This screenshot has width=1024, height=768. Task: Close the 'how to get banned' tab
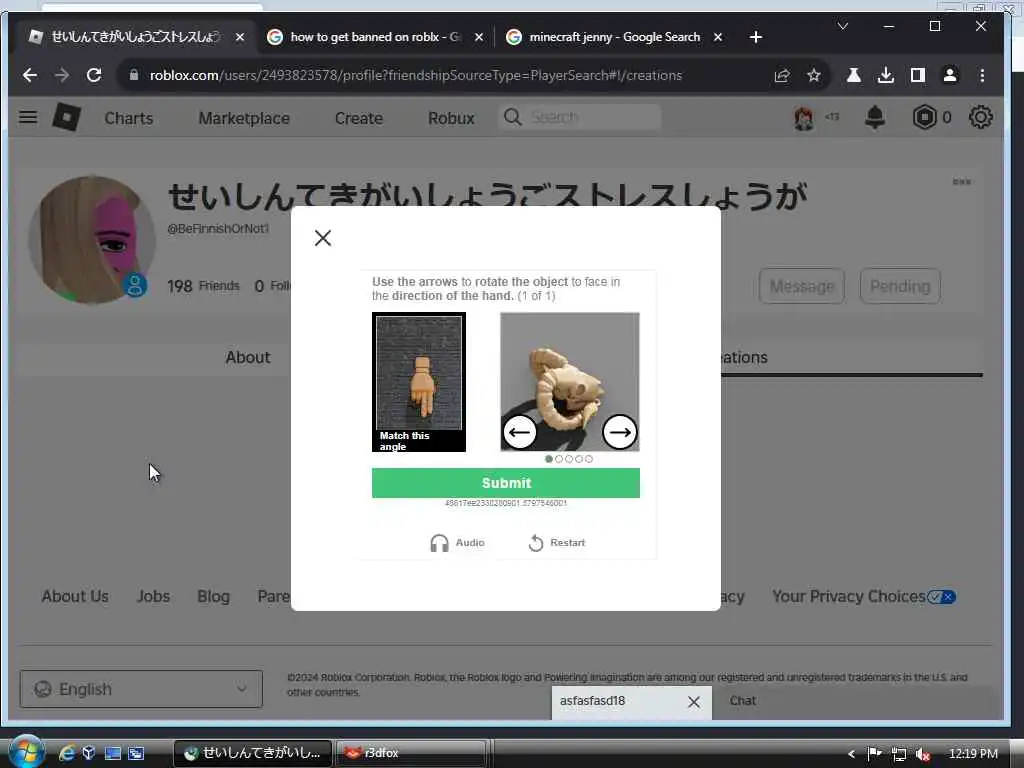[x=479, y=37]
